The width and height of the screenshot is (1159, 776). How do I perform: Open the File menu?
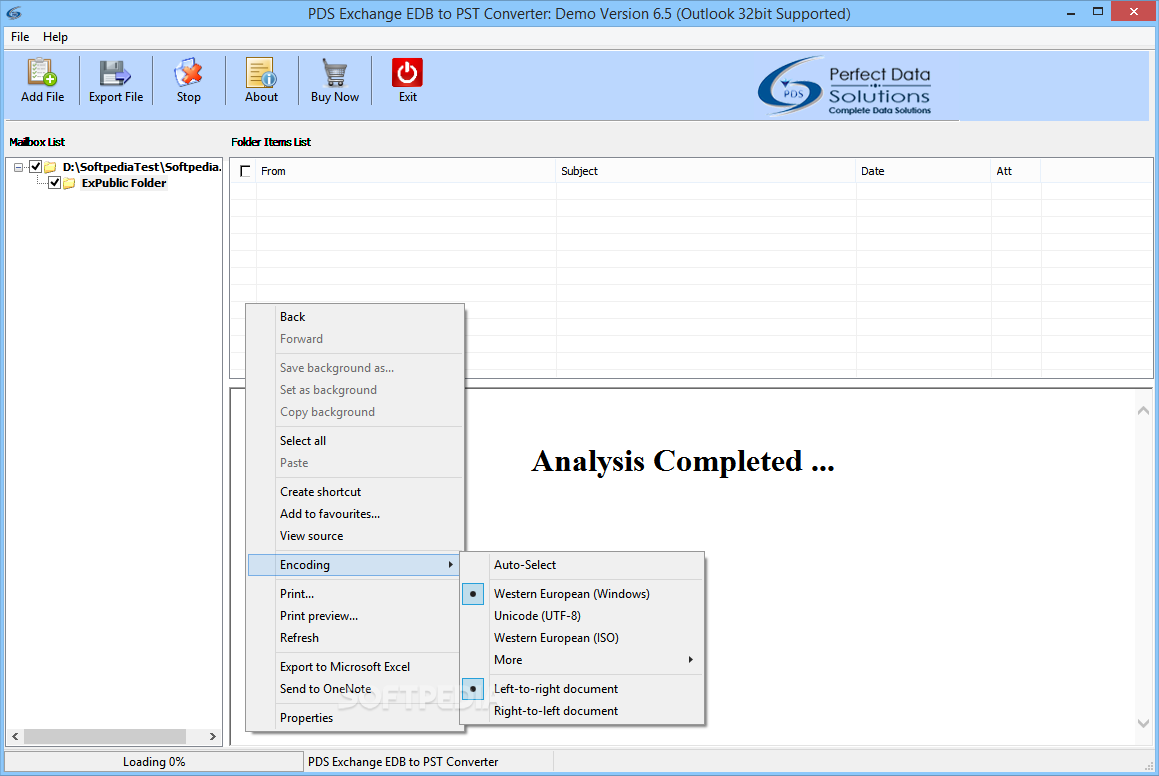tap(20, 37)
